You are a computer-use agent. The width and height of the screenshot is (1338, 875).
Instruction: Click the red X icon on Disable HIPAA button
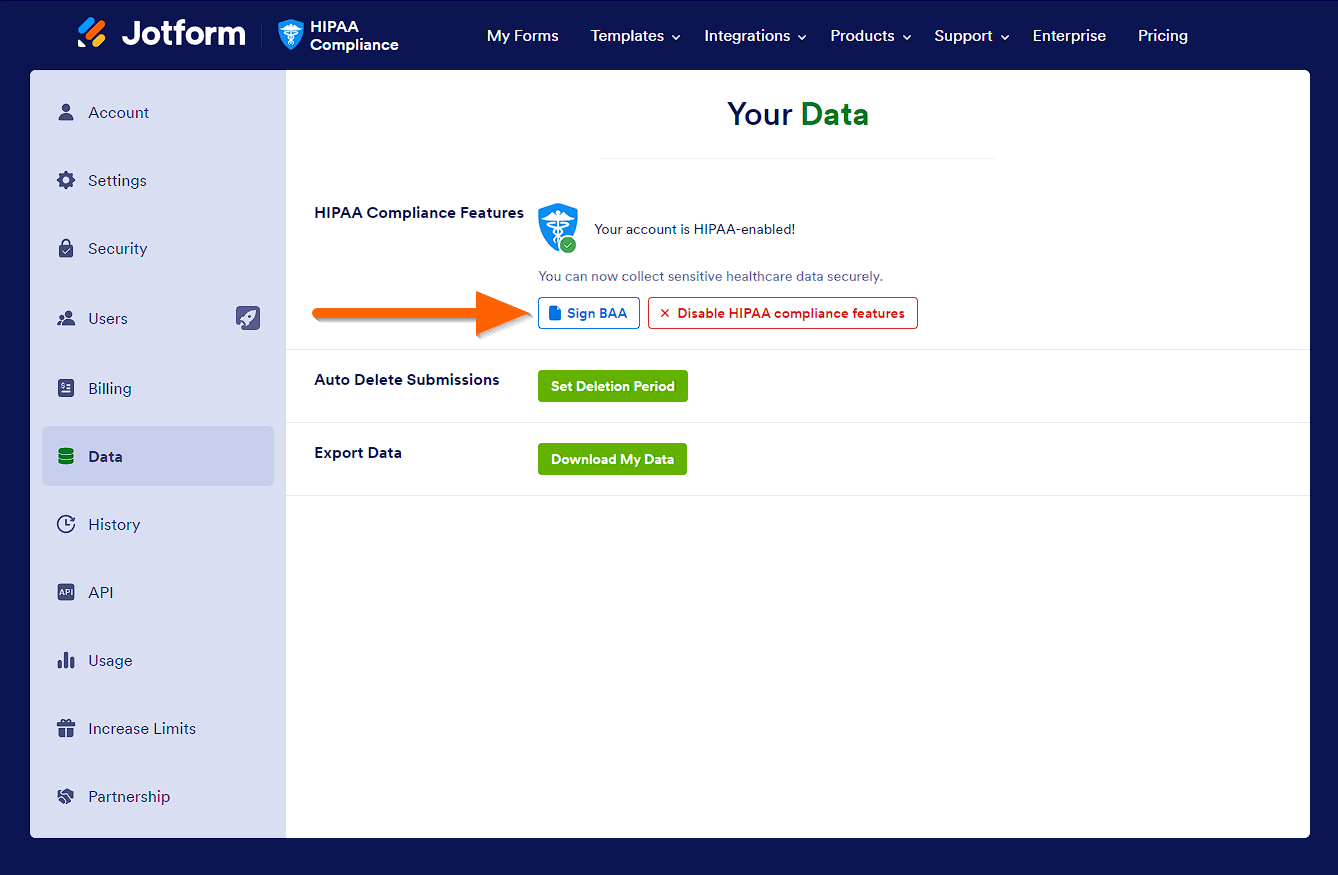pos(665,313)
